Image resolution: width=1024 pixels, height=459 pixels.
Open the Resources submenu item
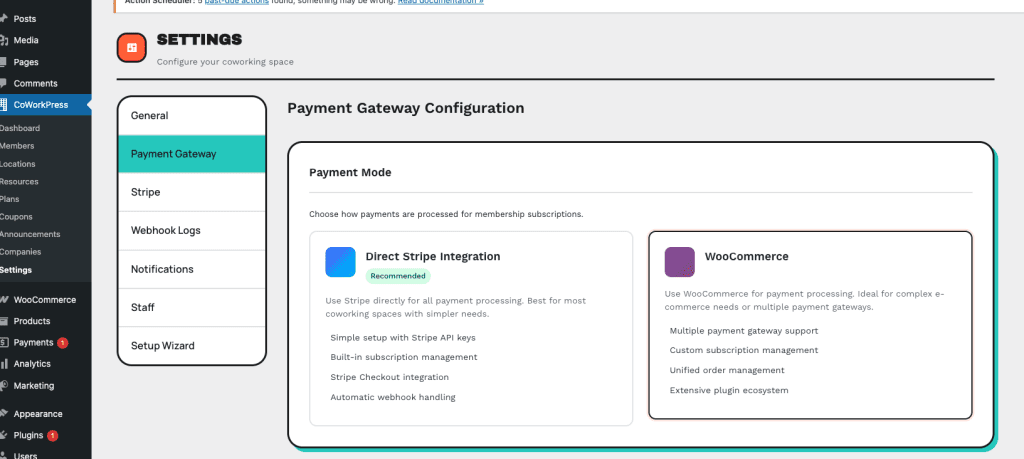point(19,182)
